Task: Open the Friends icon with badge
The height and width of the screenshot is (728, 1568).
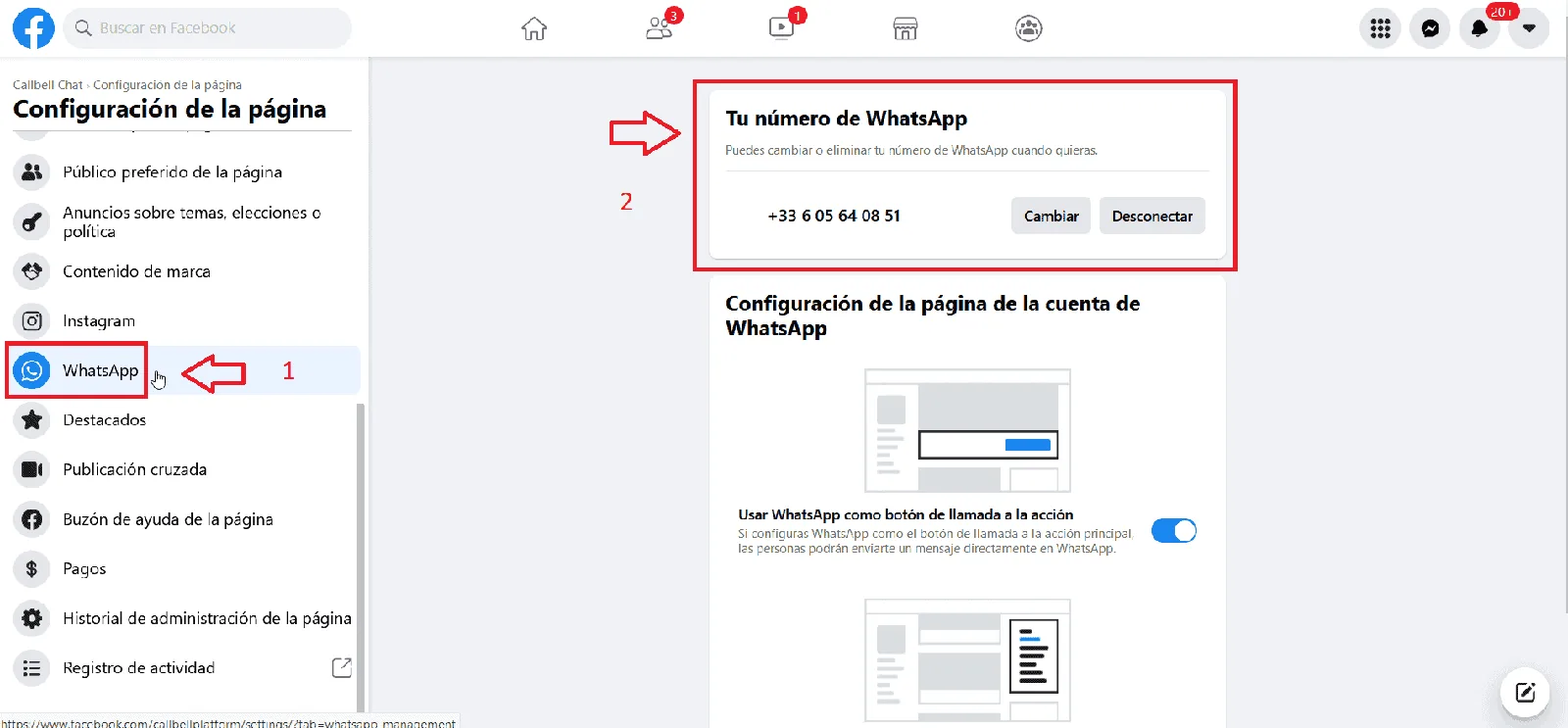Action: click(660, 28)
